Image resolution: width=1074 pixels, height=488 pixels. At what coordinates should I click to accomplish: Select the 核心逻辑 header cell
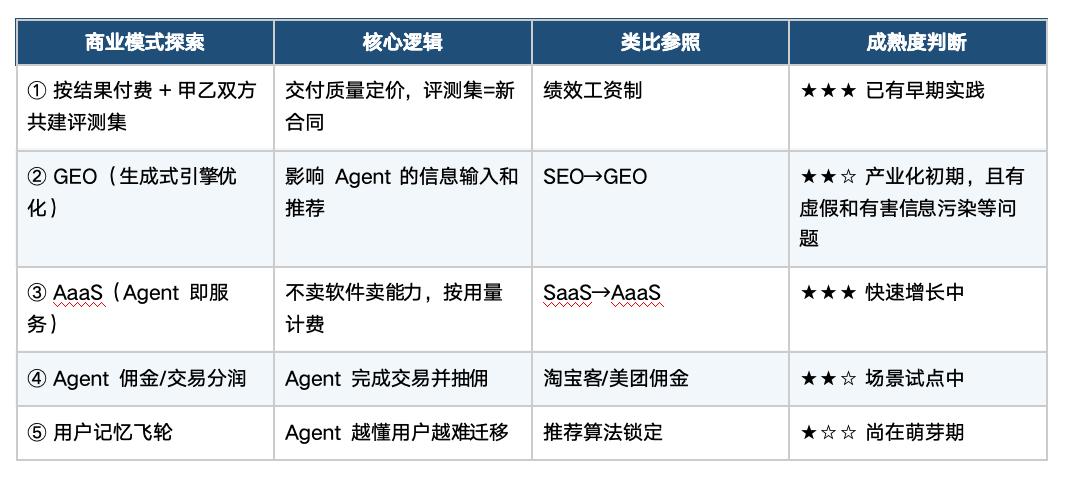[x=402, y=42]
